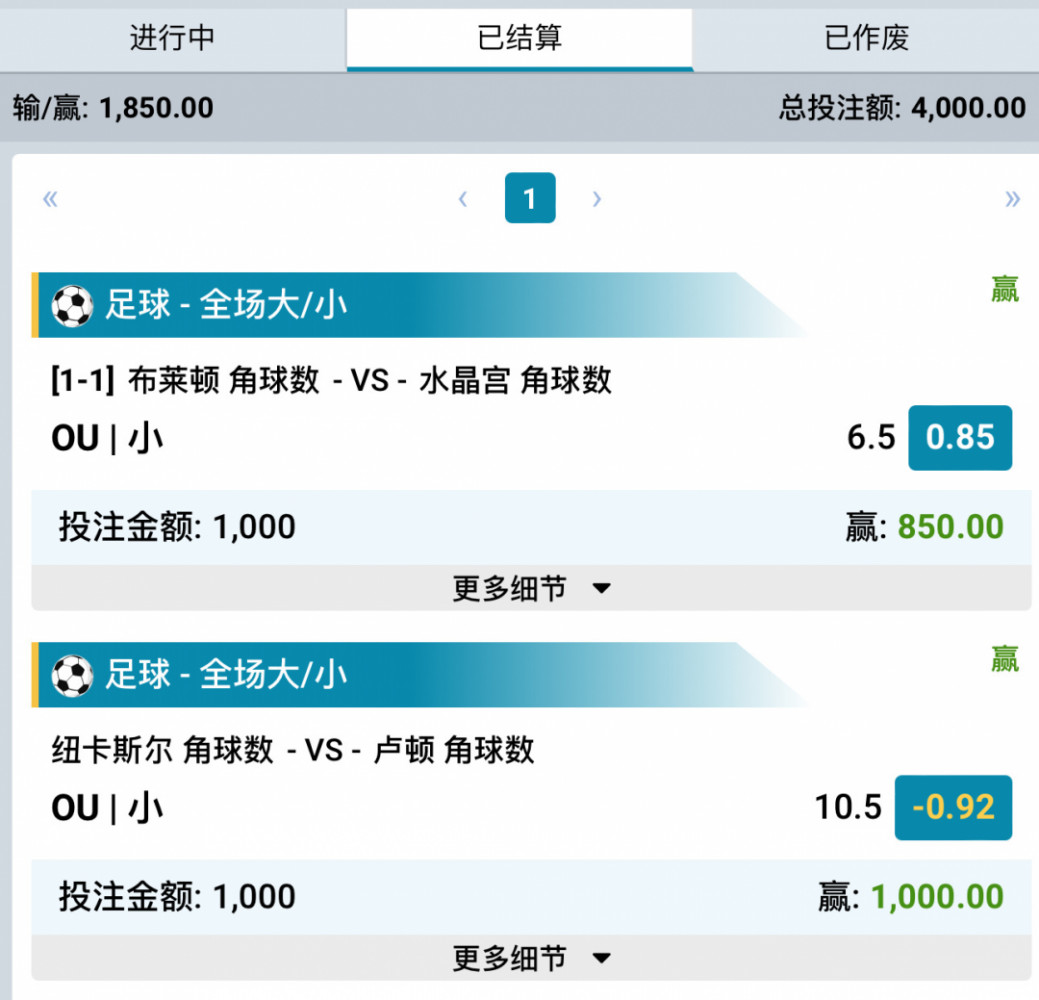Click soccer ball icon in second bet header
Image resolution: width=1039 pixels, height=1000 pixels.
point(72,675)
